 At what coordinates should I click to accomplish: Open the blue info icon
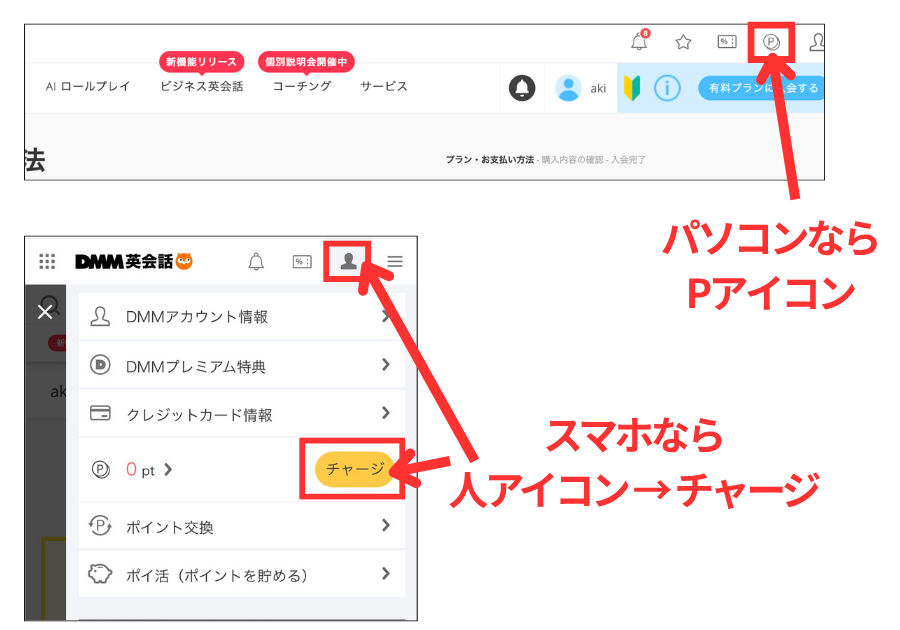coord(665,89)
